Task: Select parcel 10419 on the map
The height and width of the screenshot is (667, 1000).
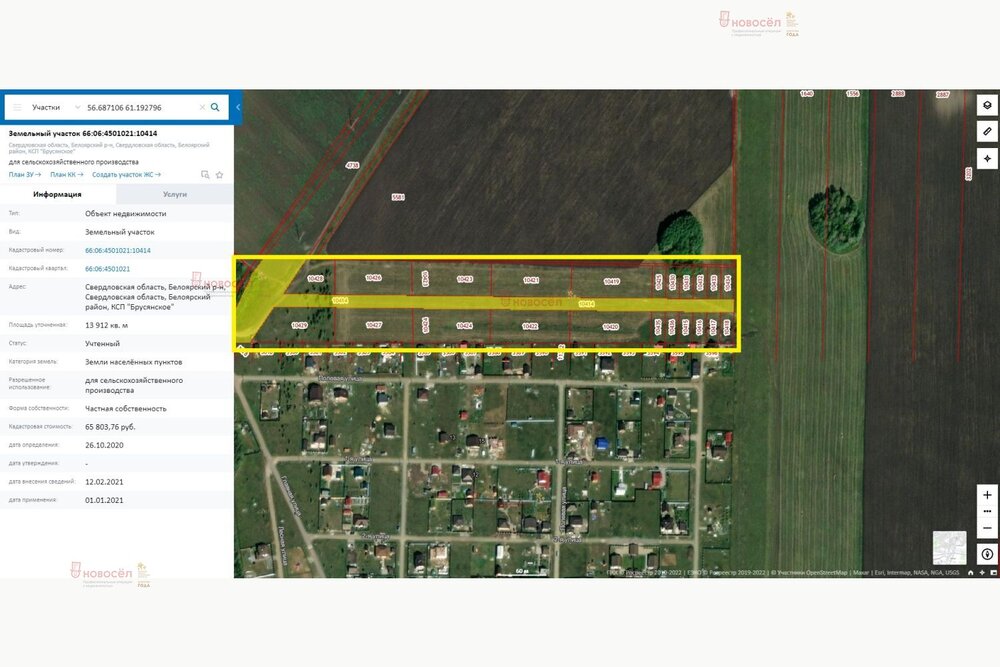Action: tap(612, 281)
